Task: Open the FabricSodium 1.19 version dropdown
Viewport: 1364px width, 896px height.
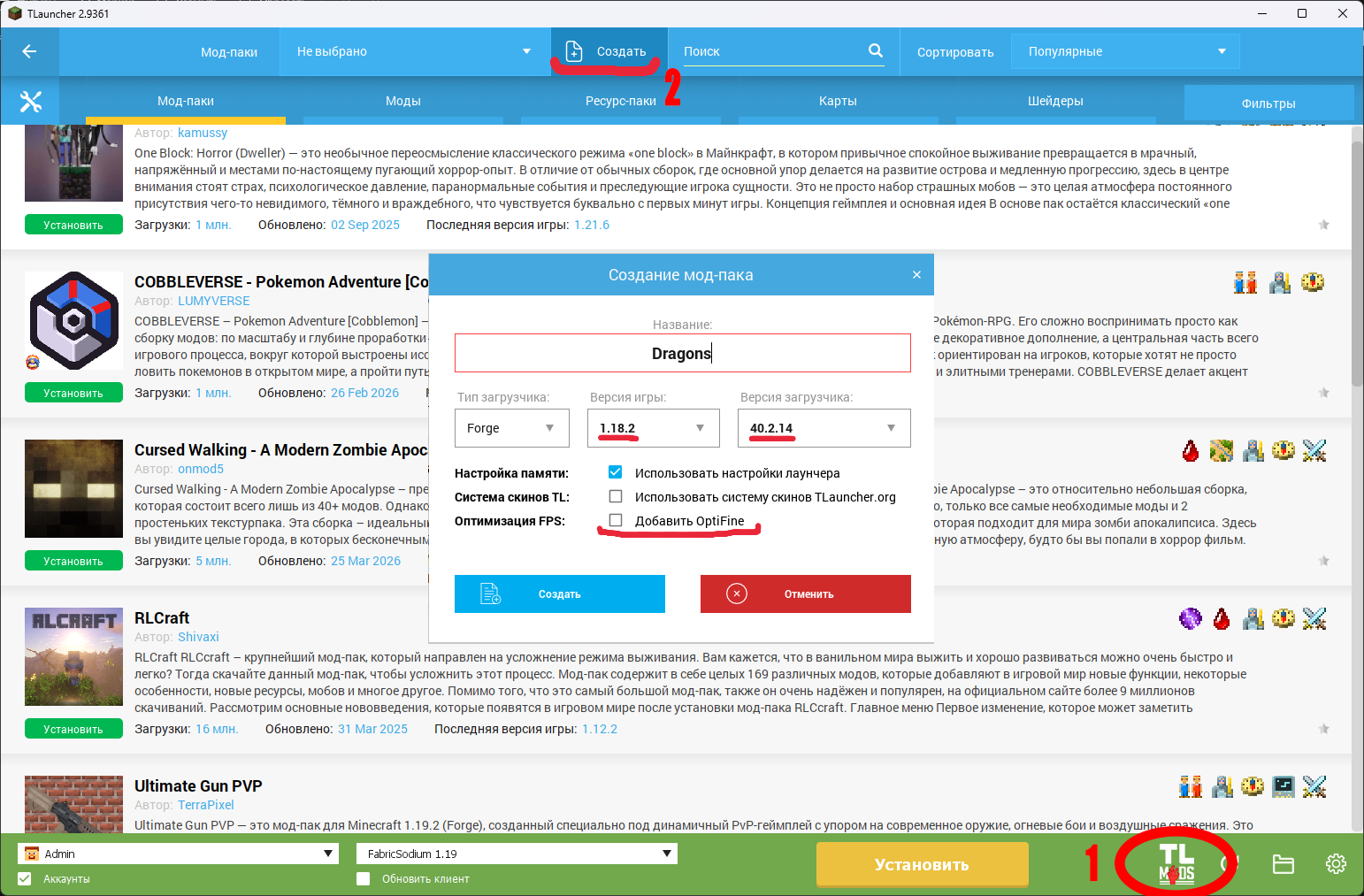Action: click(517, 854)
